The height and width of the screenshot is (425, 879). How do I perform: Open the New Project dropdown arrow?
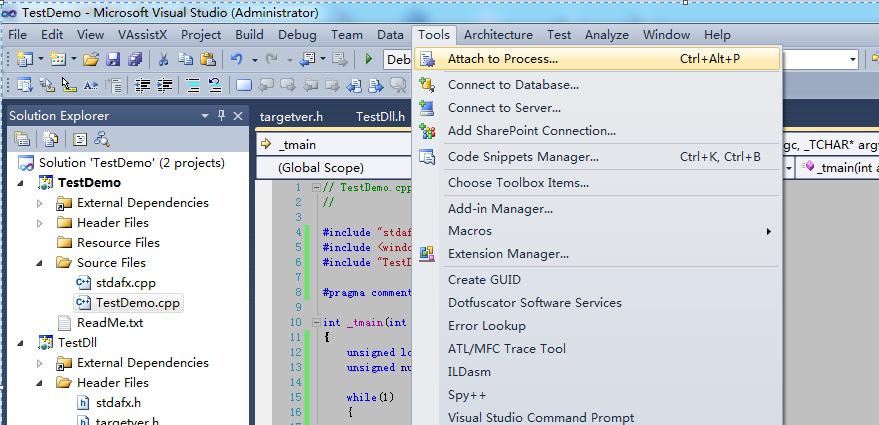41,59
